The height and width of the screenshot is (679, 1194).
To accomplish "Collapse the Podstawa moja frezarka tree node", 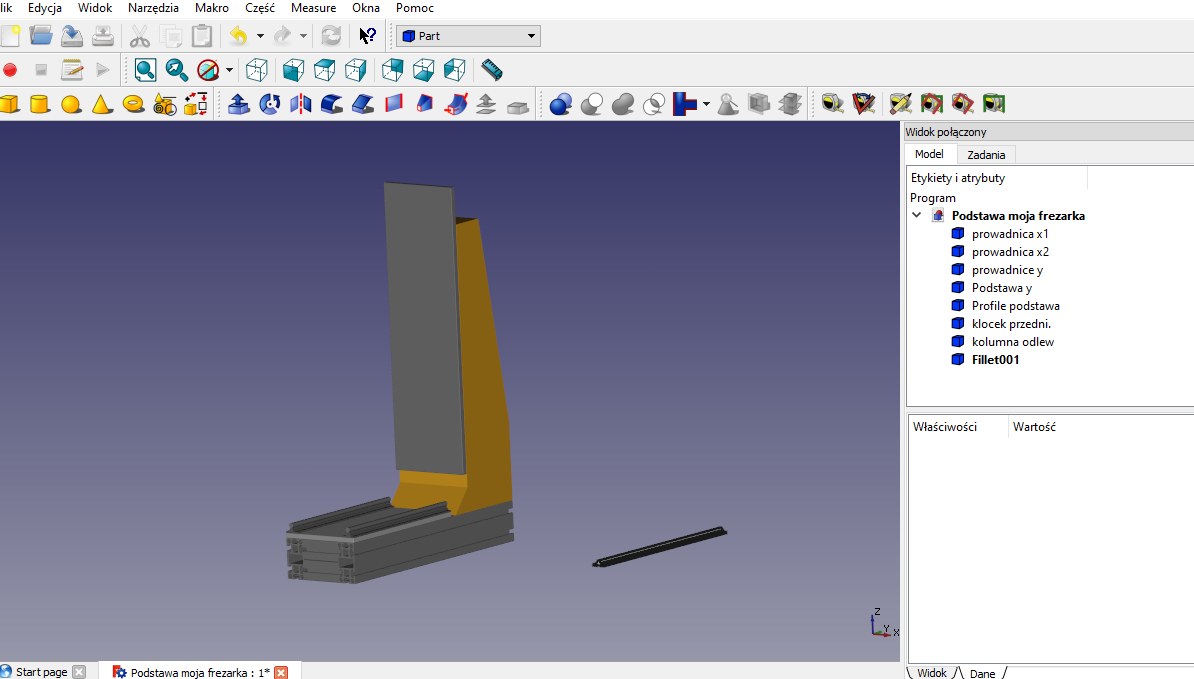I will 917,215.
